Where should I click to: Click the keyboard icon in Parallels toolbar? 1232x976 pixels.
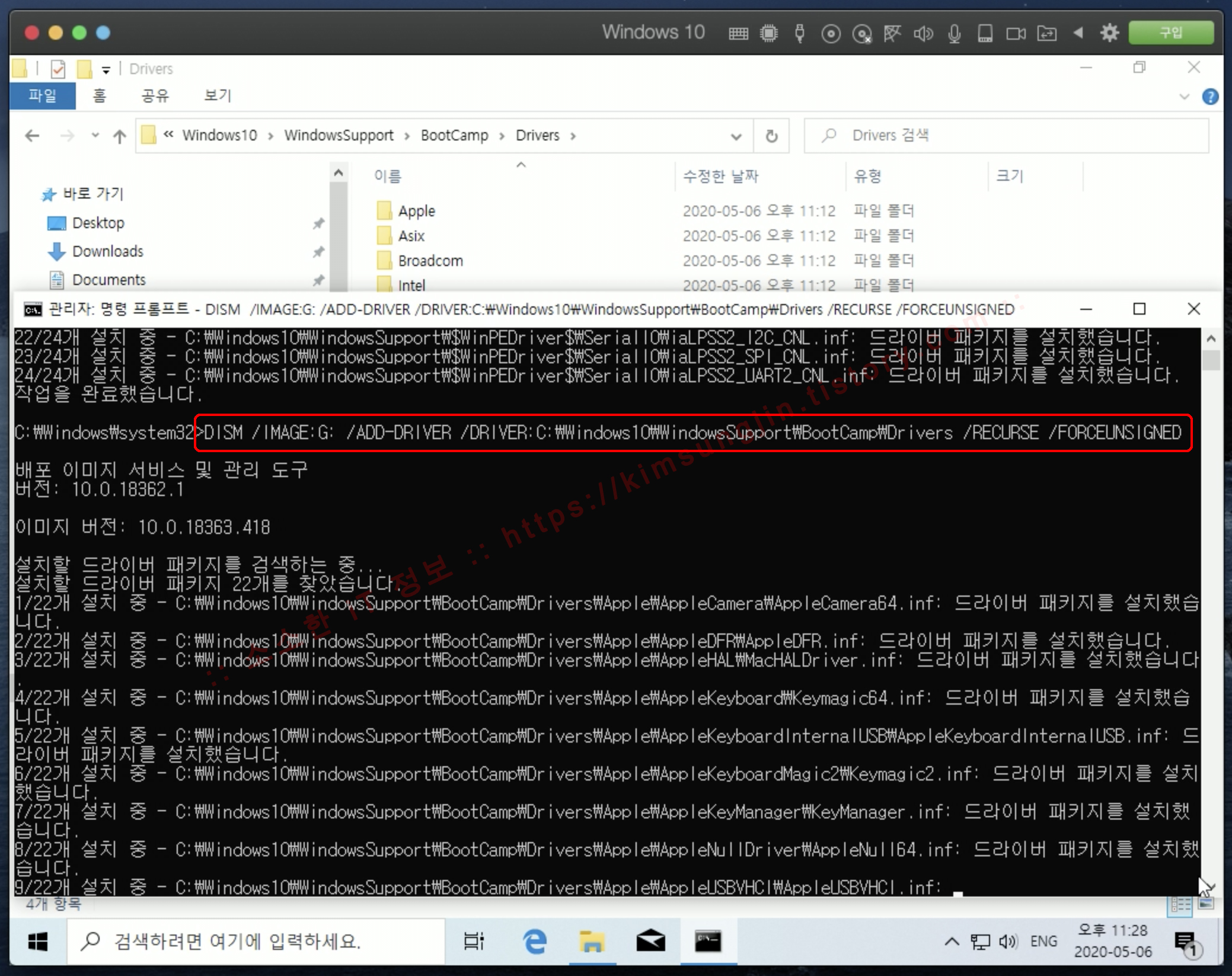(738, 33)
